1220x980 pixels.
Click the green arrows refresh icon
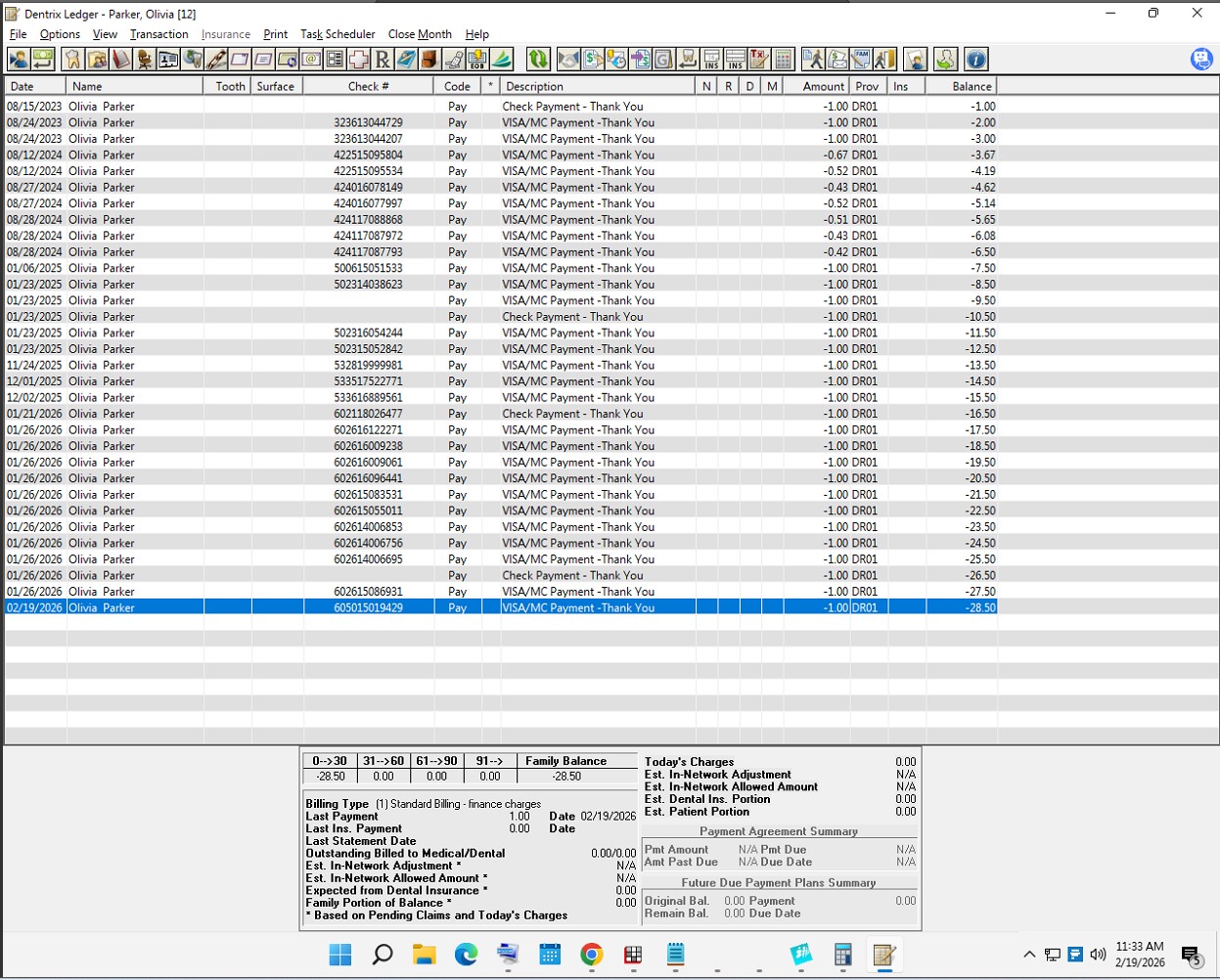pos(538,60)
